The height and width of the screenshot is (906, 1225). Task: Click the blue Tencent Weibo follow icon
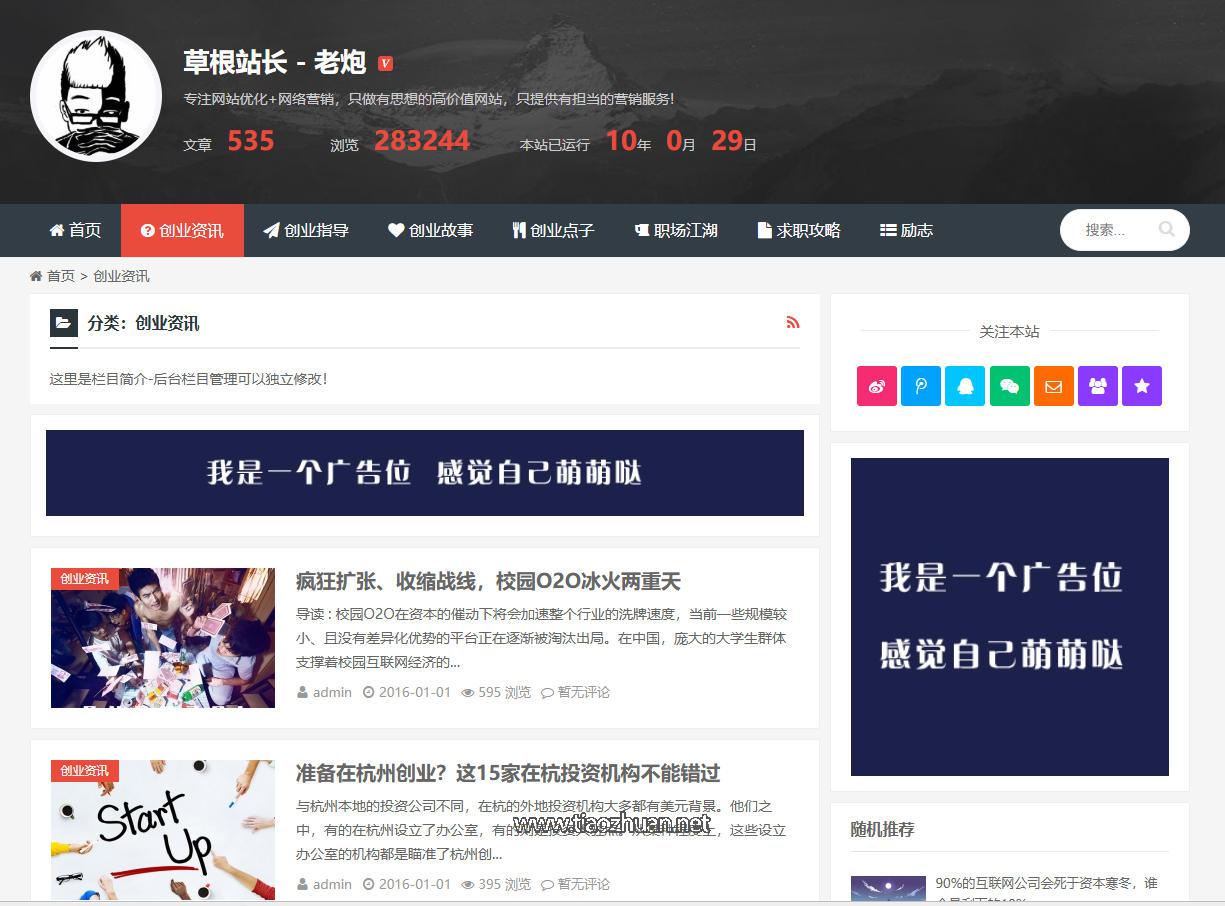pyautogui.click(x=921, y=386)
